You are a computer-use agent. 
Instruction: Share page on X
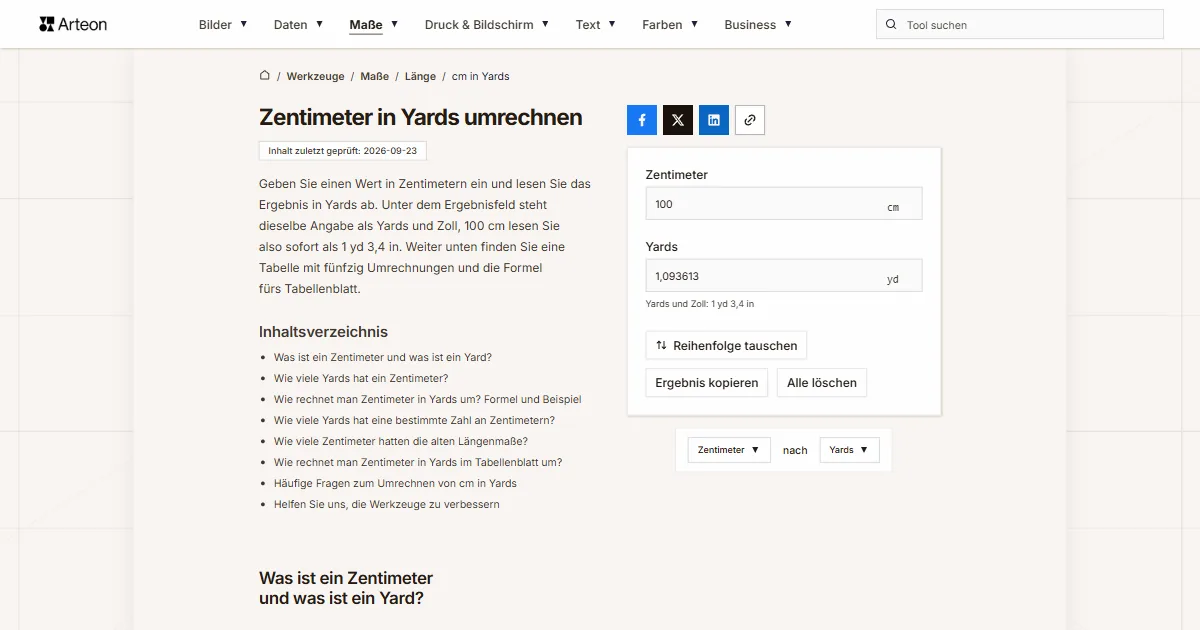click(678, 120)
